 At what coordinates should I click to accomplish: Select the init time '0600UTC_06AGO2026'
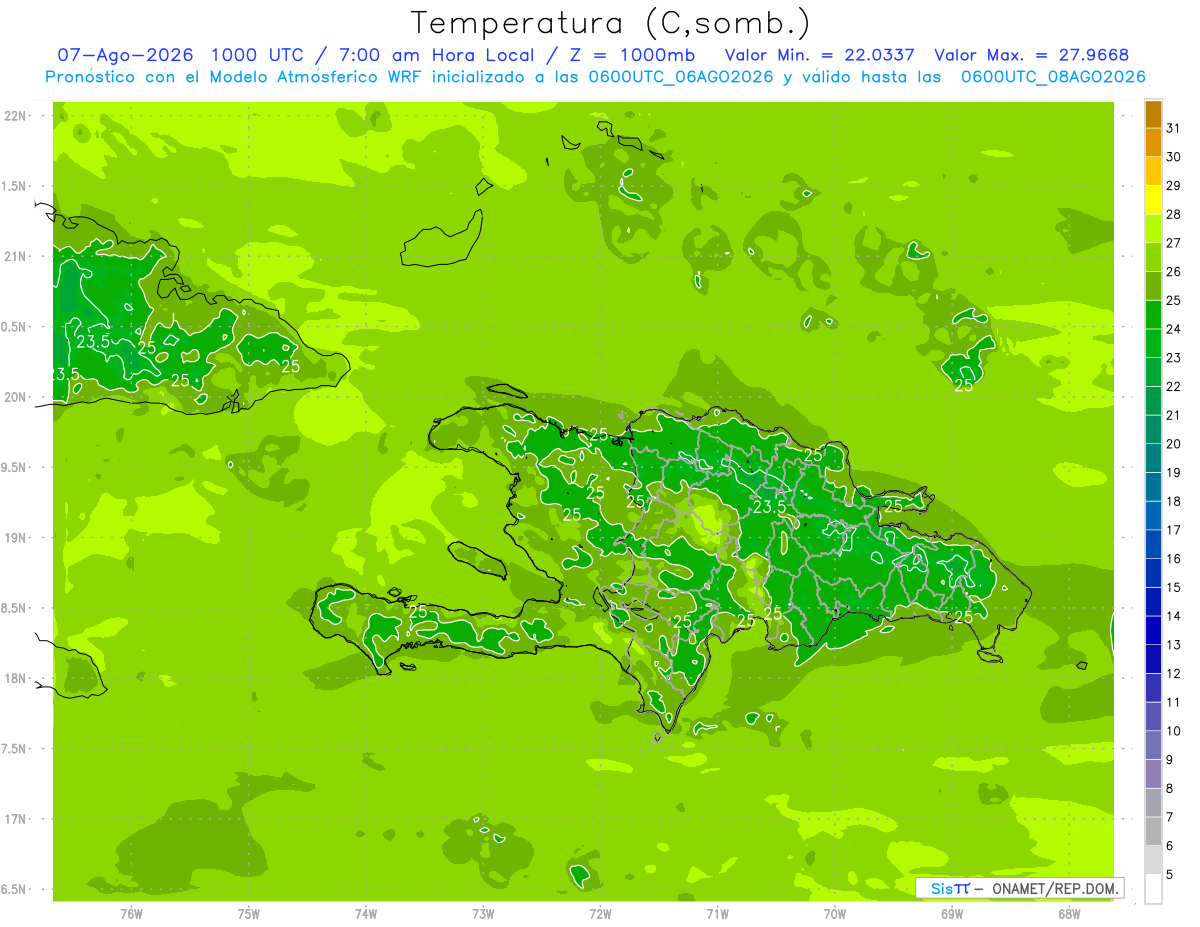[x=681, y=77]
